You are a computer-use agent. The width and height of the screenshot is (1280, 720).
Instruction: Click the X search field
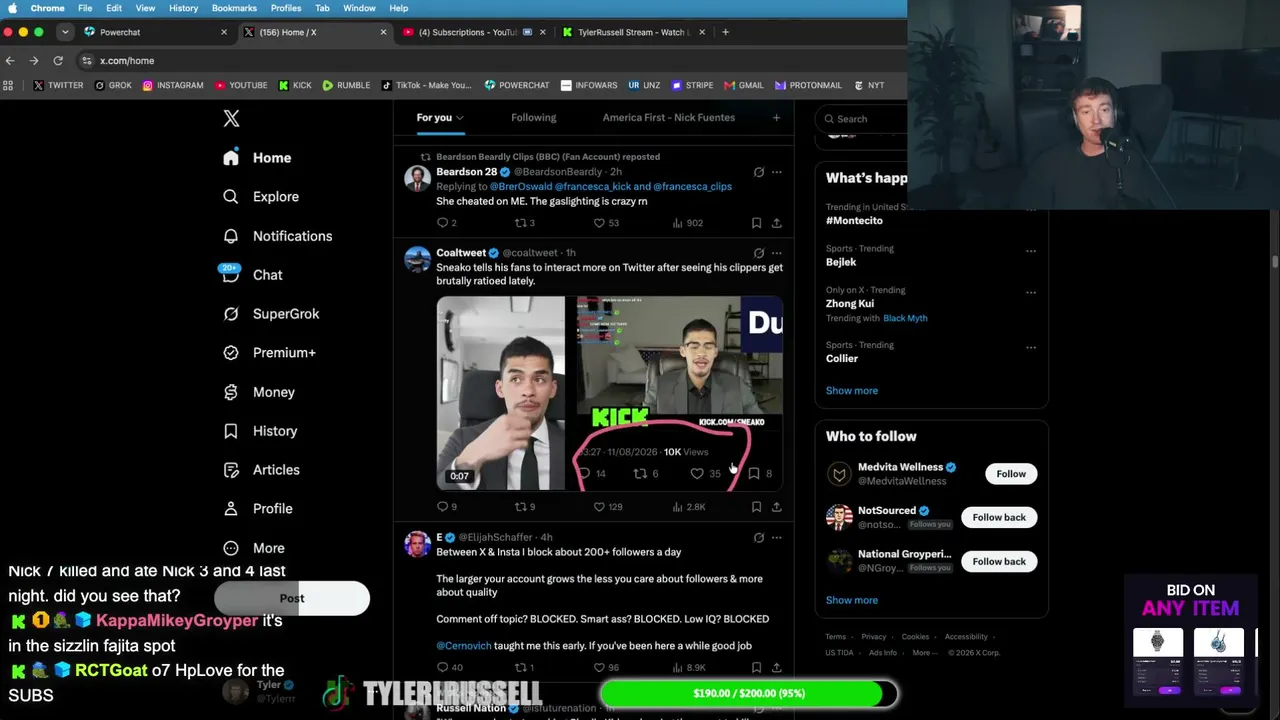[861, 119]
